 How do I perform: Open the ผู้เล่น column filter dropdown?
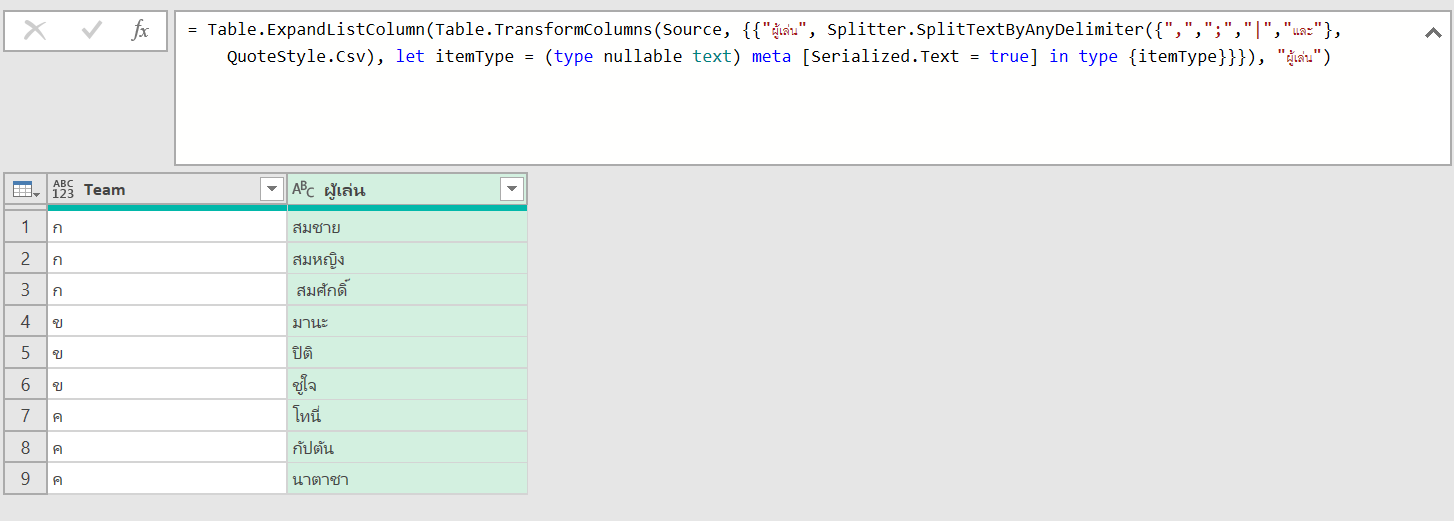click(512, 189)
